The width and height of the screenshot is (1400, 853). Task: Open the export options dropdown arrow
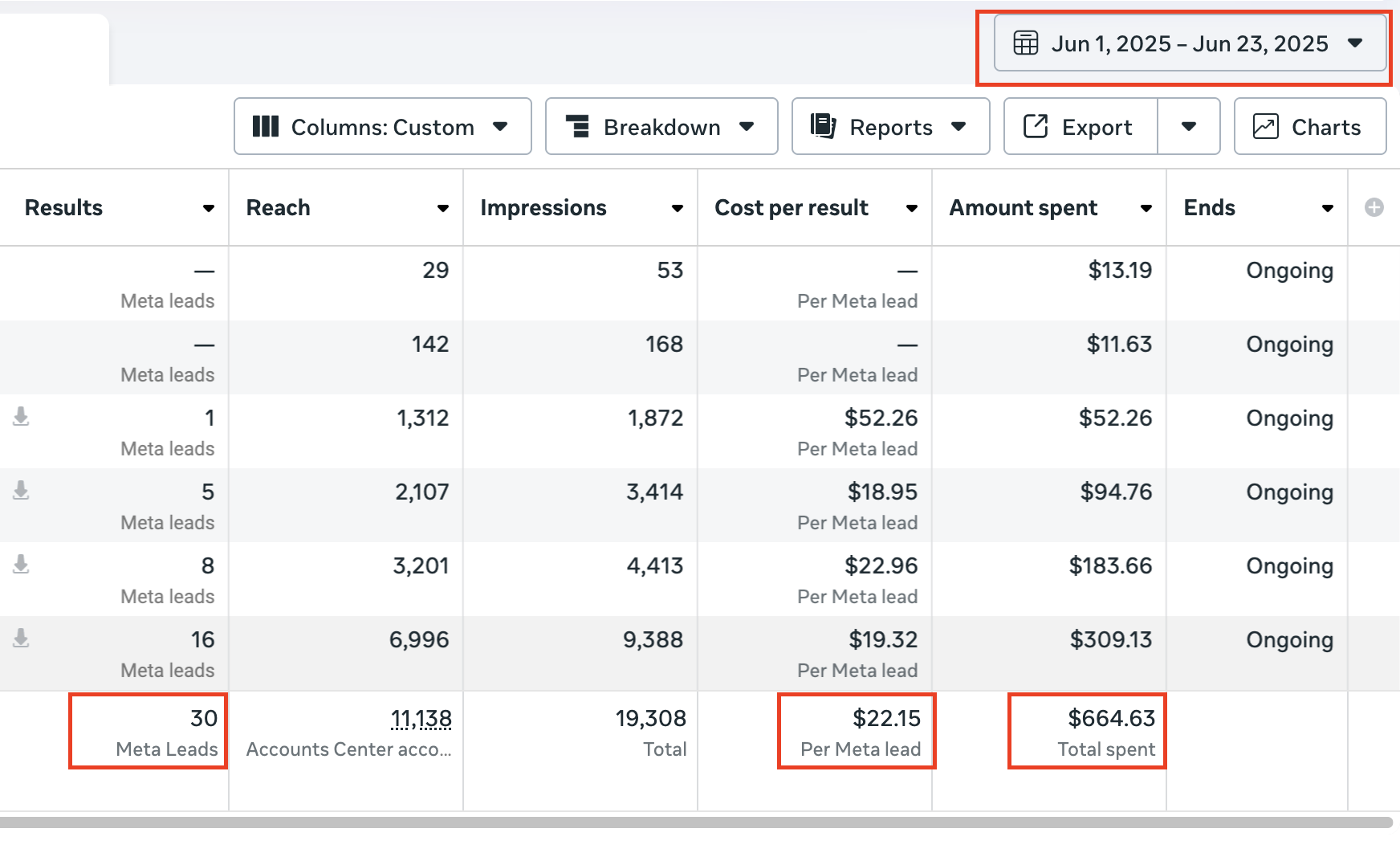[1189, 127]
